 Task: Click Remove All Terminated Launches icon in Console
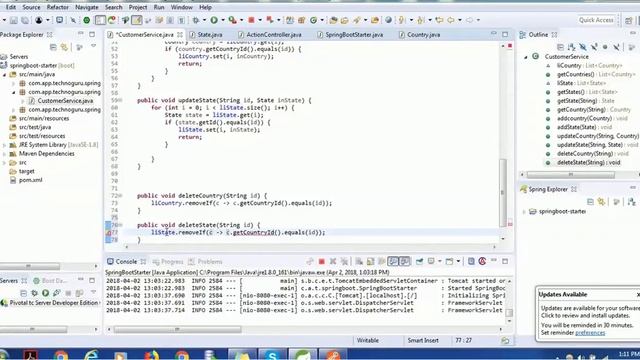click(x=344, y=261)
